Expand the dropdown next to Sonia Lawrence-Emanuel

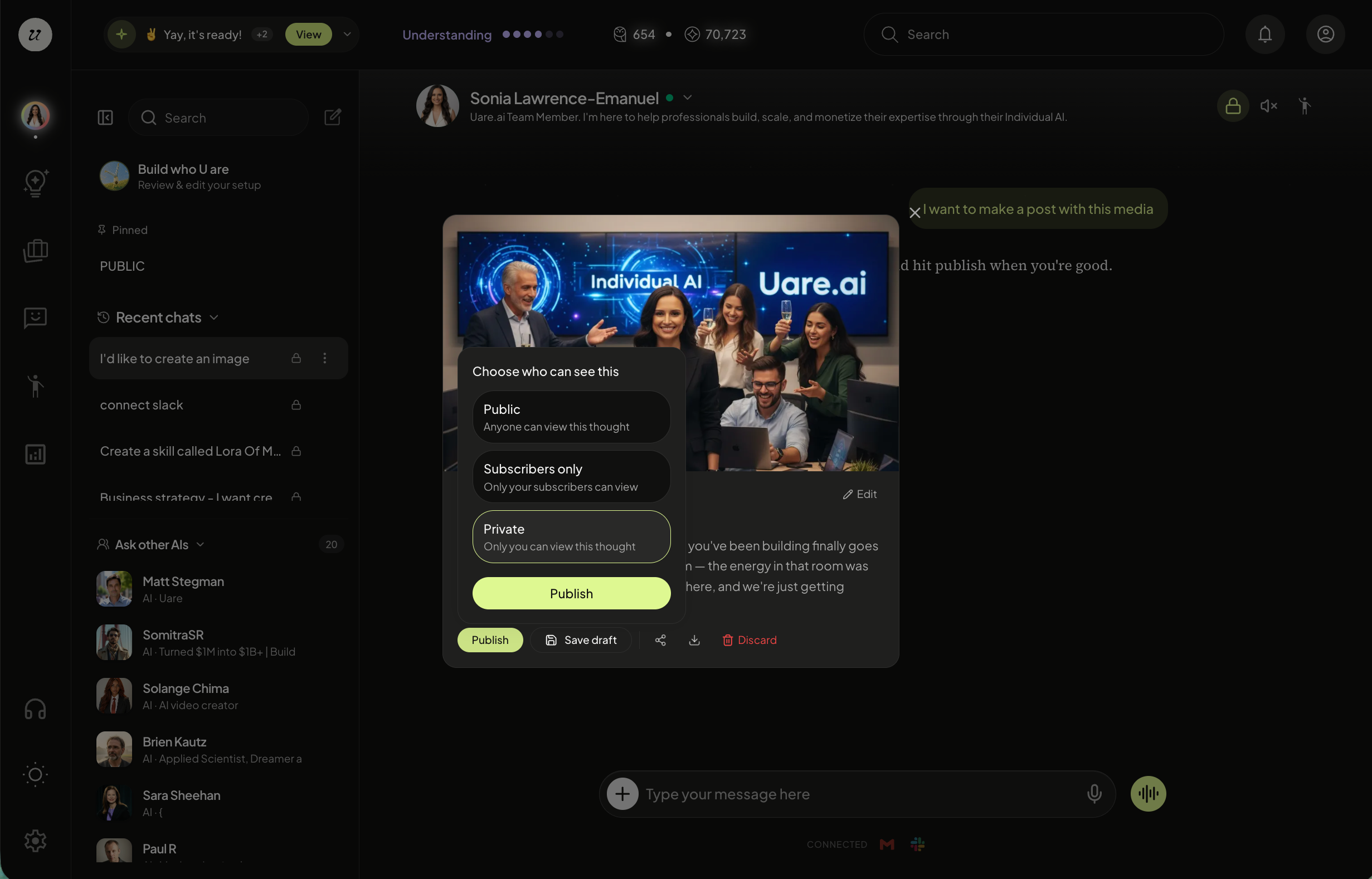688,97
